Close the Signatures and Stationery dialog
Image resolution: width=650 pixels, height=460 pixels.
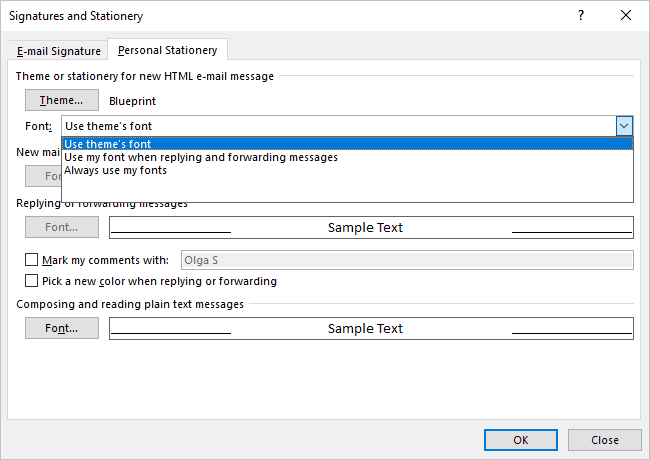pyautogui.click(x=626, y=15)
